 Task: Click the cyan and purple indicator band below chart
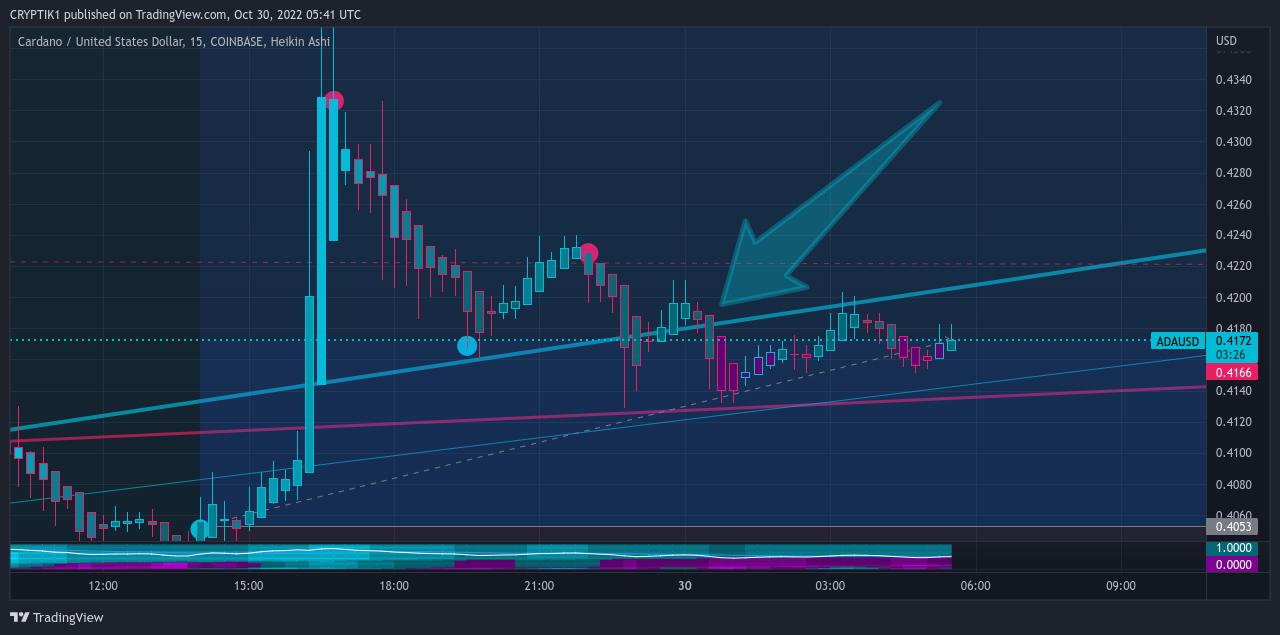480,557
